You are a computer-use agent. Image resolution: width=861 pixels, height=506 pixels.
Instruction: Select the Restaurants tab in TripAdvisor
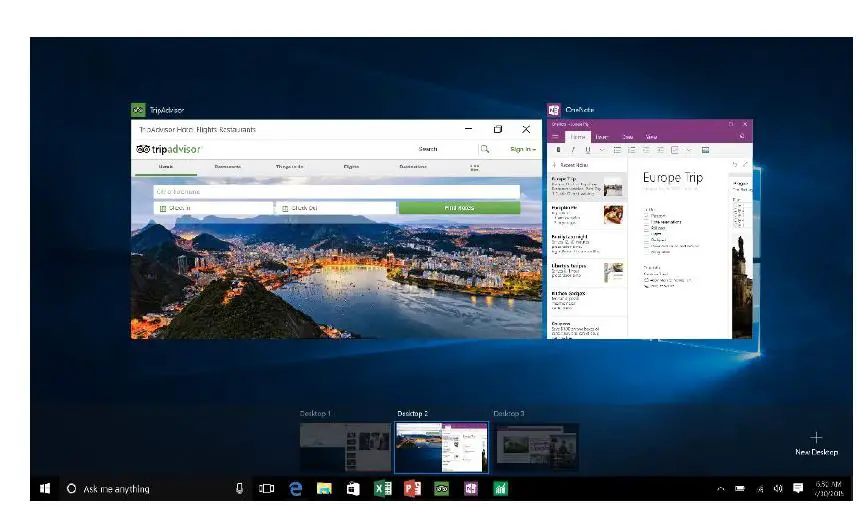227,166
